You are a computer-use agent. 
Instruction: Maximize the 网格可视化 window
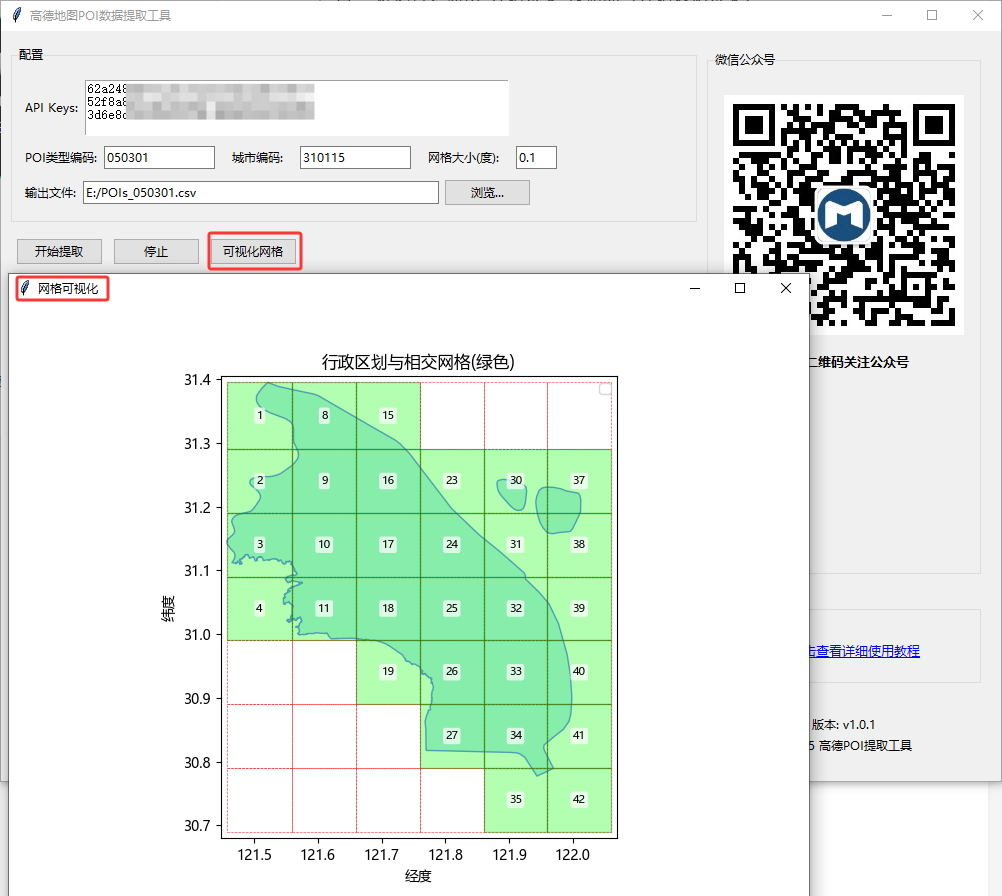740,288
